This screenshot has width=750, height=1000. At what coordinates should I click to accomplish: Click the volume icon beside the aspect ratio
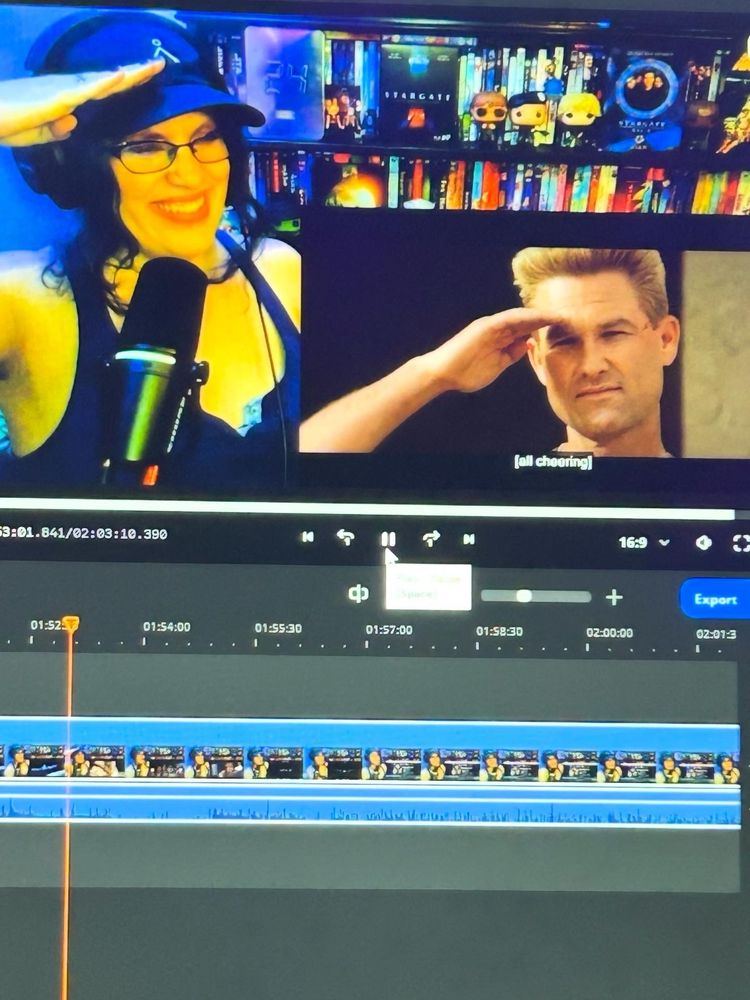click(x=703, y=543)
